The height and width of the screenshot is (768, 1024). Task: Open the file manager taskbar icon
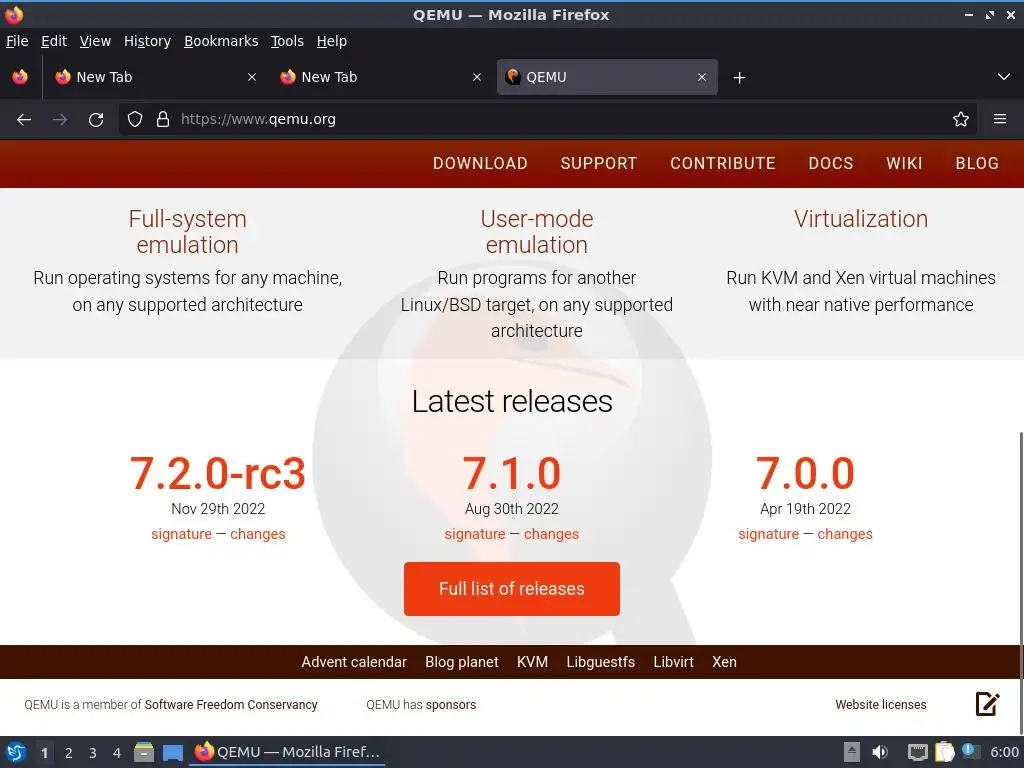pyautogui.click(x=144, y=752)
